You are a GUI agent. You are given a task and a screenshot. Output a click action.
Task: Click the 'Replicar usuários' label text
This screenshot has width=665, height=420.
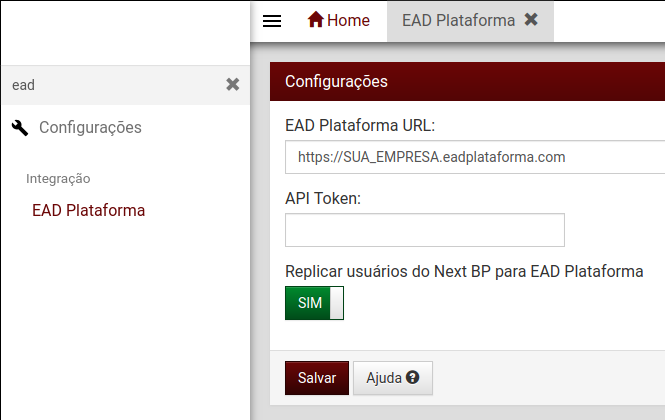coord(464,272)
